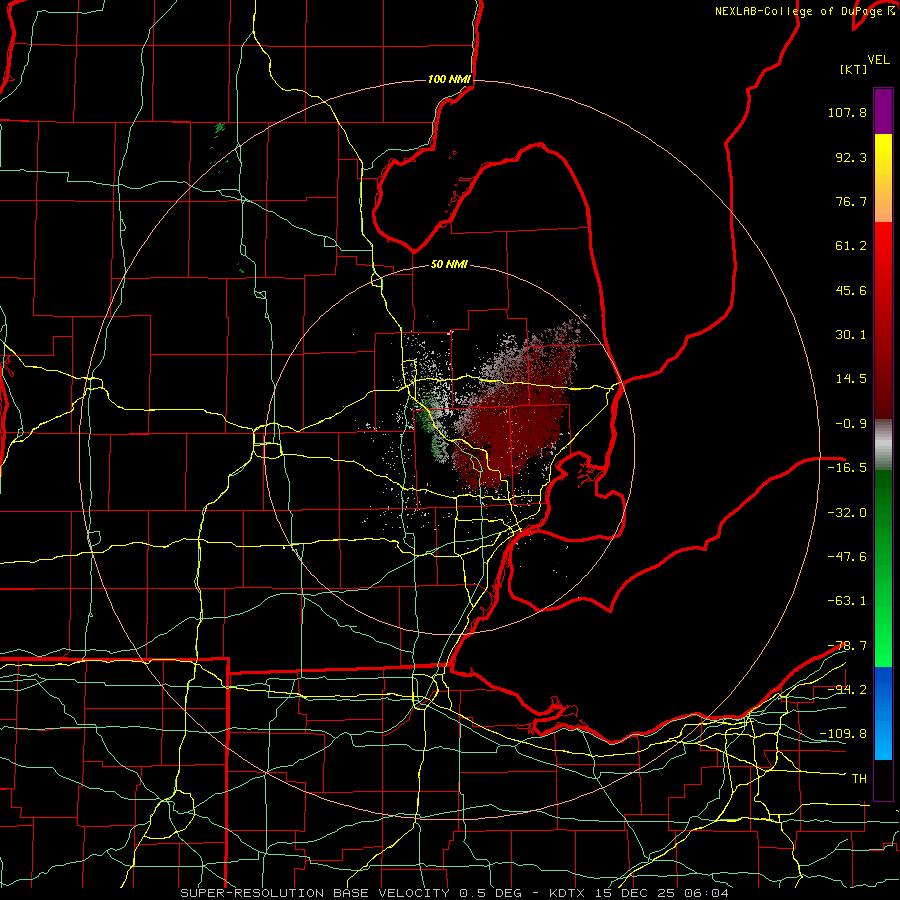
Task: Pick the gray near-zero segment of color bar
Action: 883,445
